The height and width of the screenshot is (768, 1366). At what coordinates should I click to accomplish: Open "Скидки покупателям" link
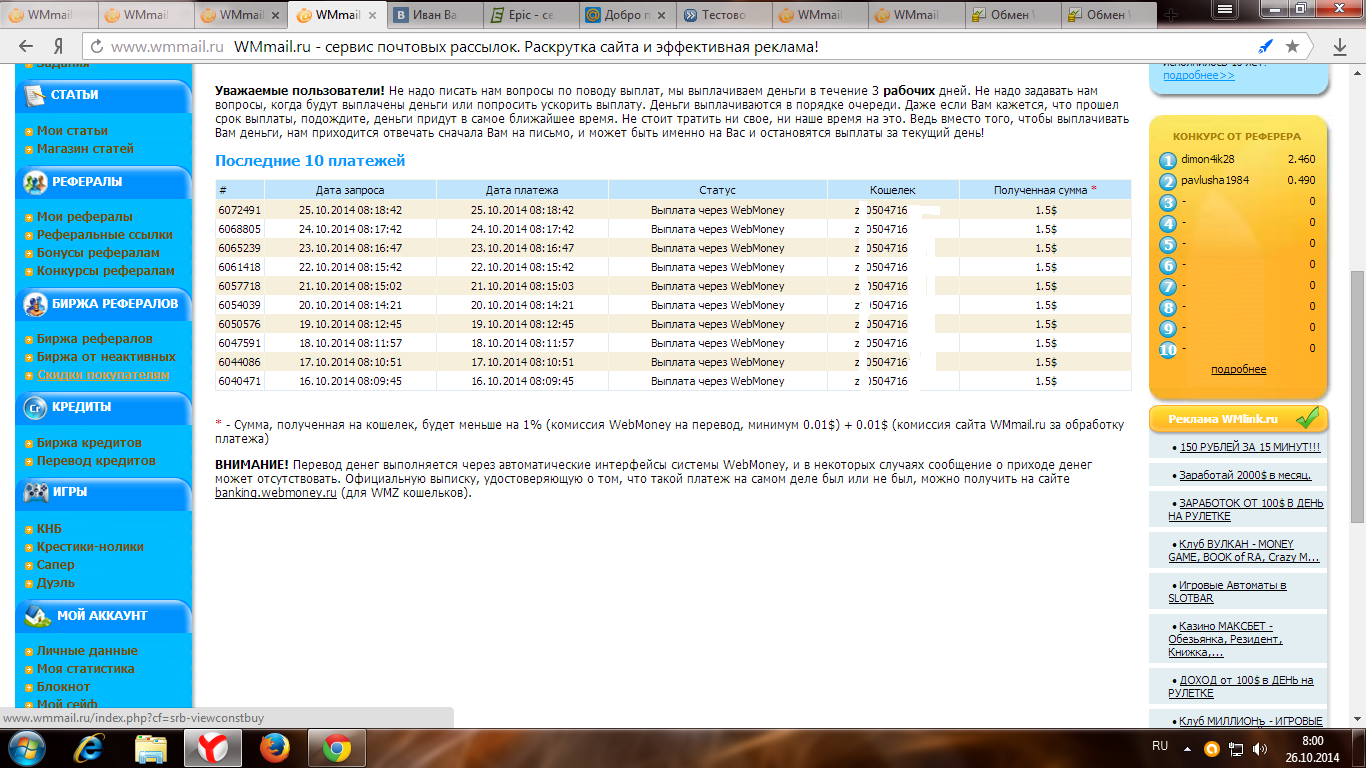tap(103, 375)
